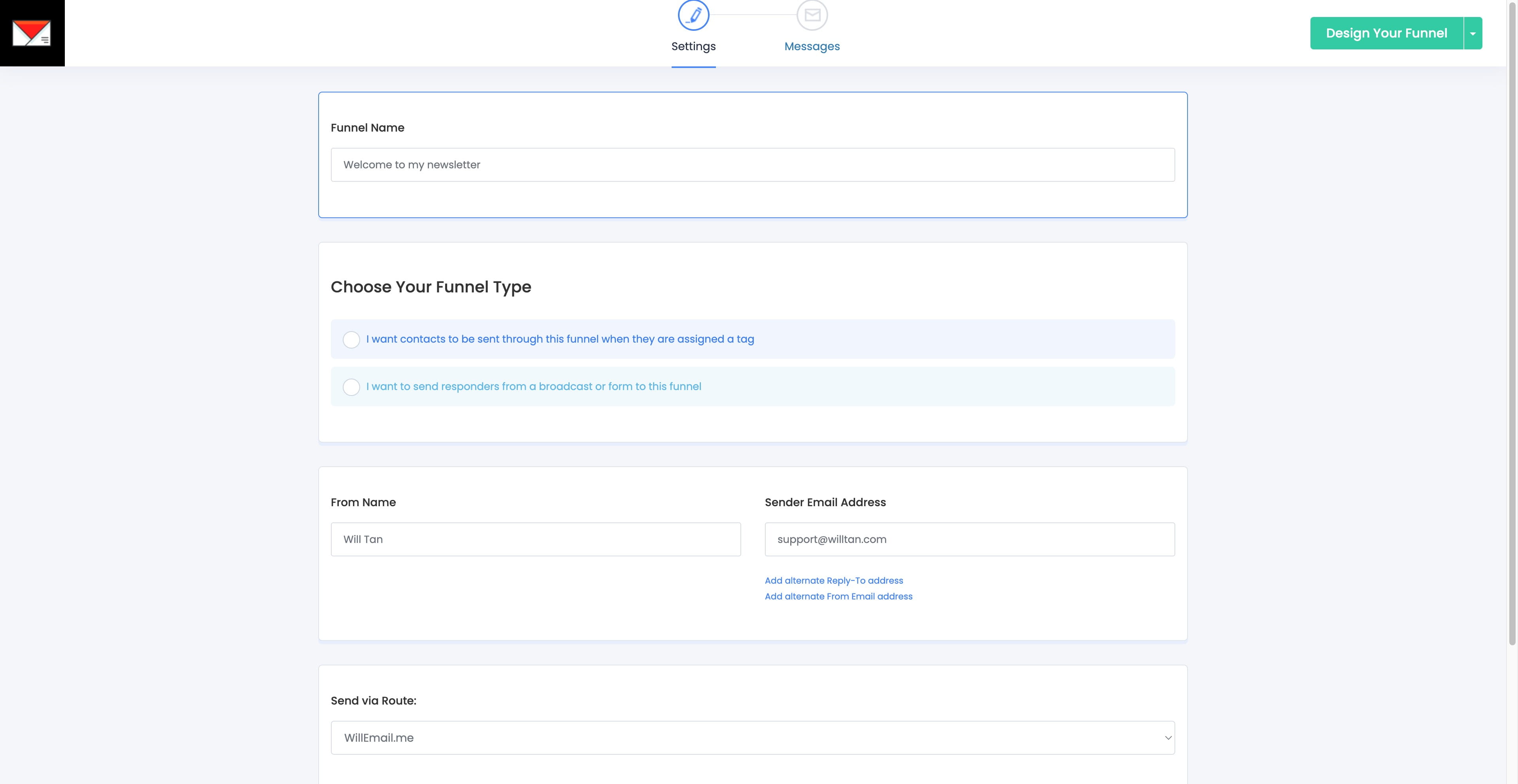
Task: Focus the Funnel Name input field
Action: click(x=753, y=165)
